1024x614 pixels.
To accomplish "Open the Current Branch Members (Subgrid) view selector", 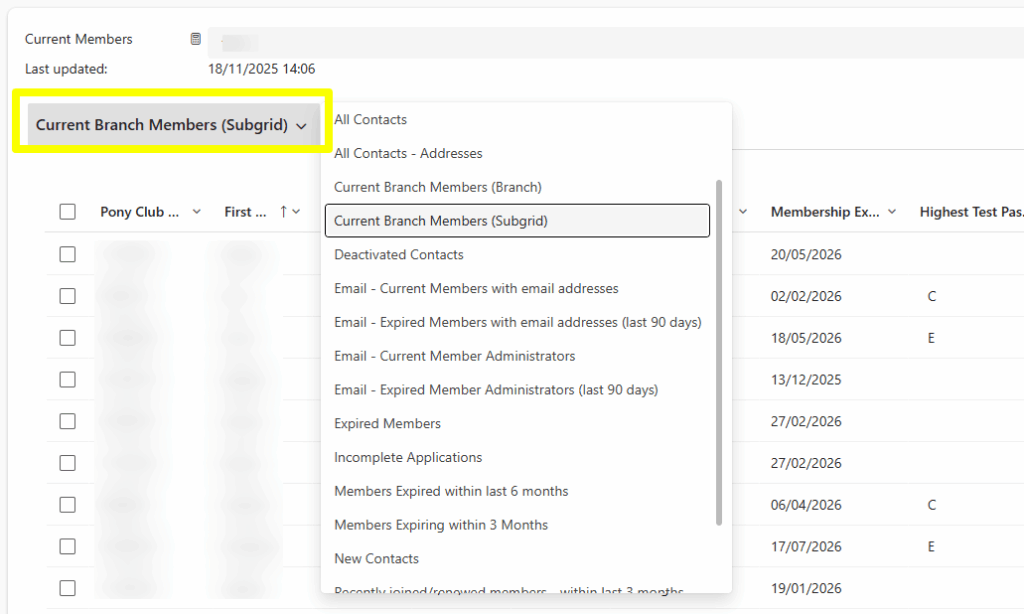I will tap(171, 126).
